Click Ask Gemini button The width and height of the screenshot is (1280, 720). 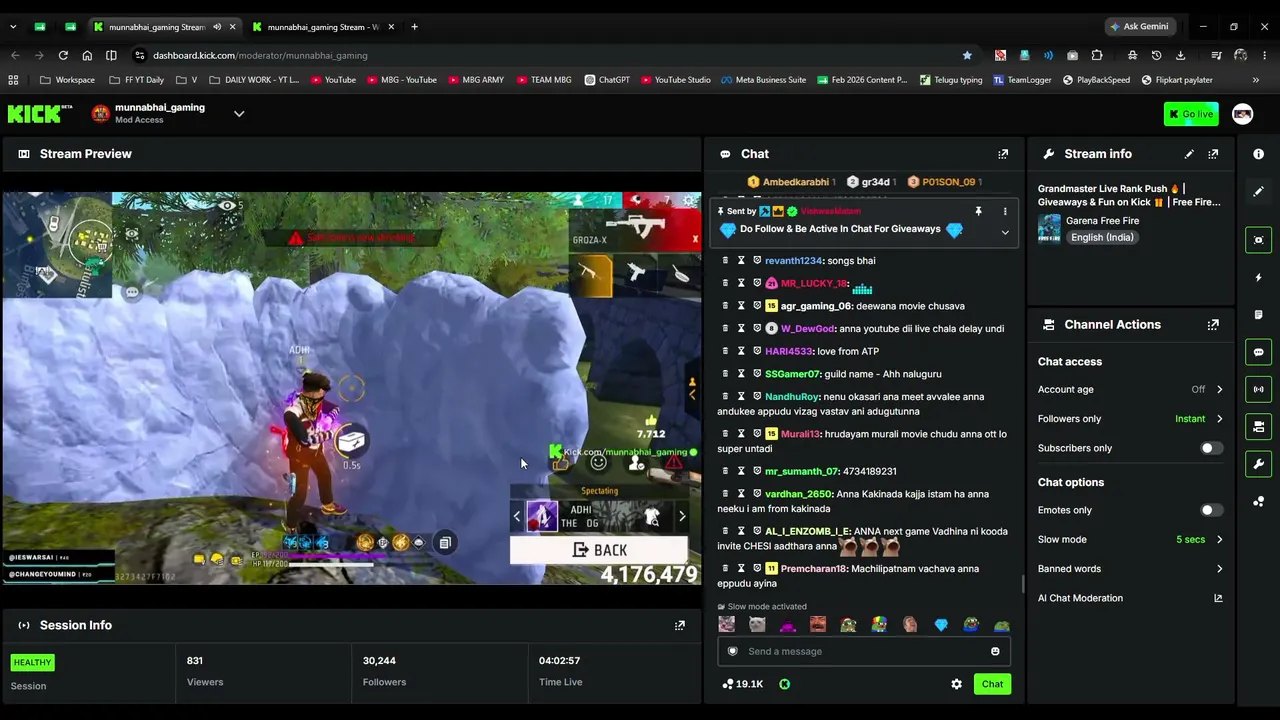(1139, 27)
